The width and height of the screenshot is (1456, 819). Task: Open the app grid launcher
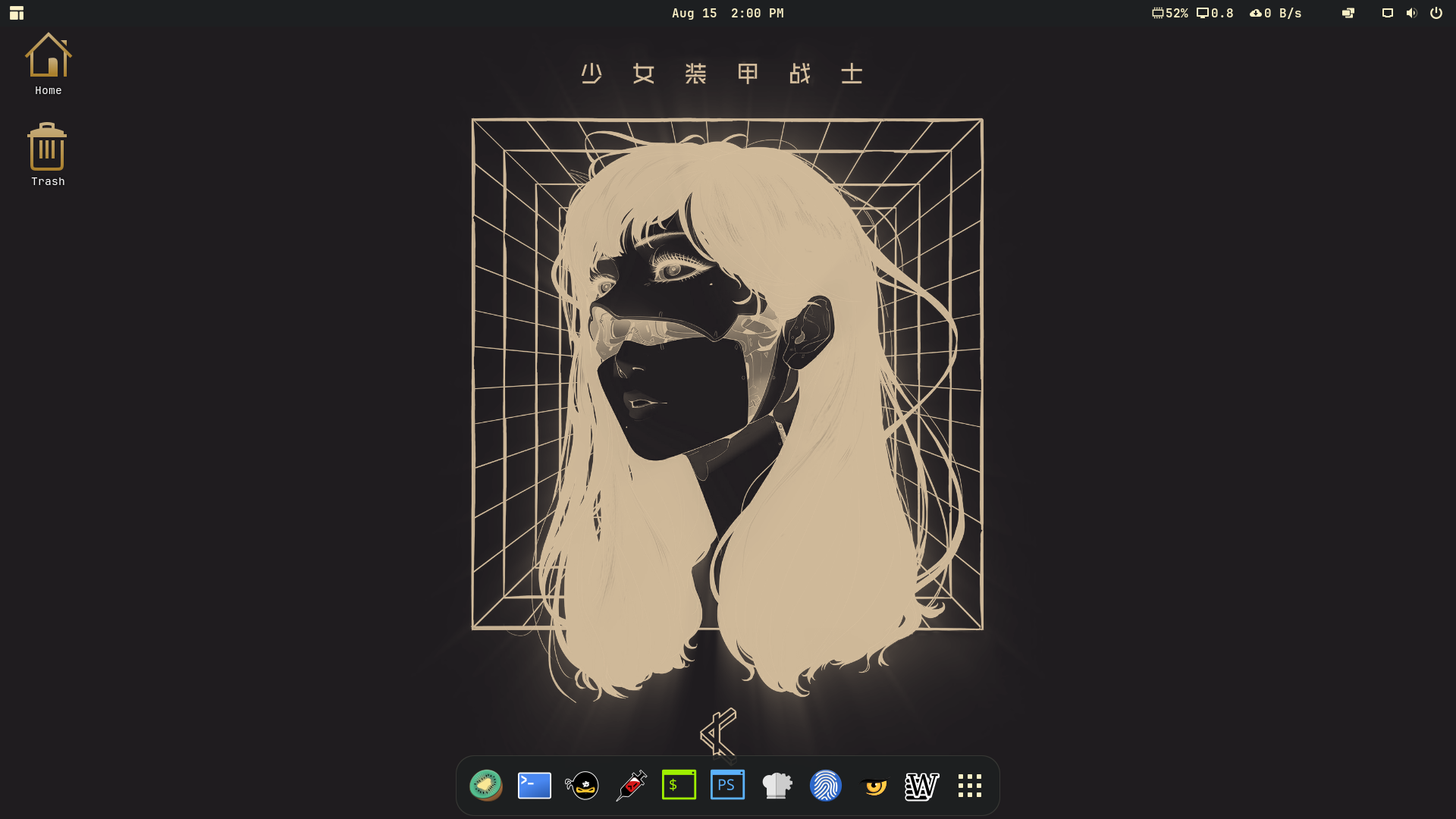971,786
